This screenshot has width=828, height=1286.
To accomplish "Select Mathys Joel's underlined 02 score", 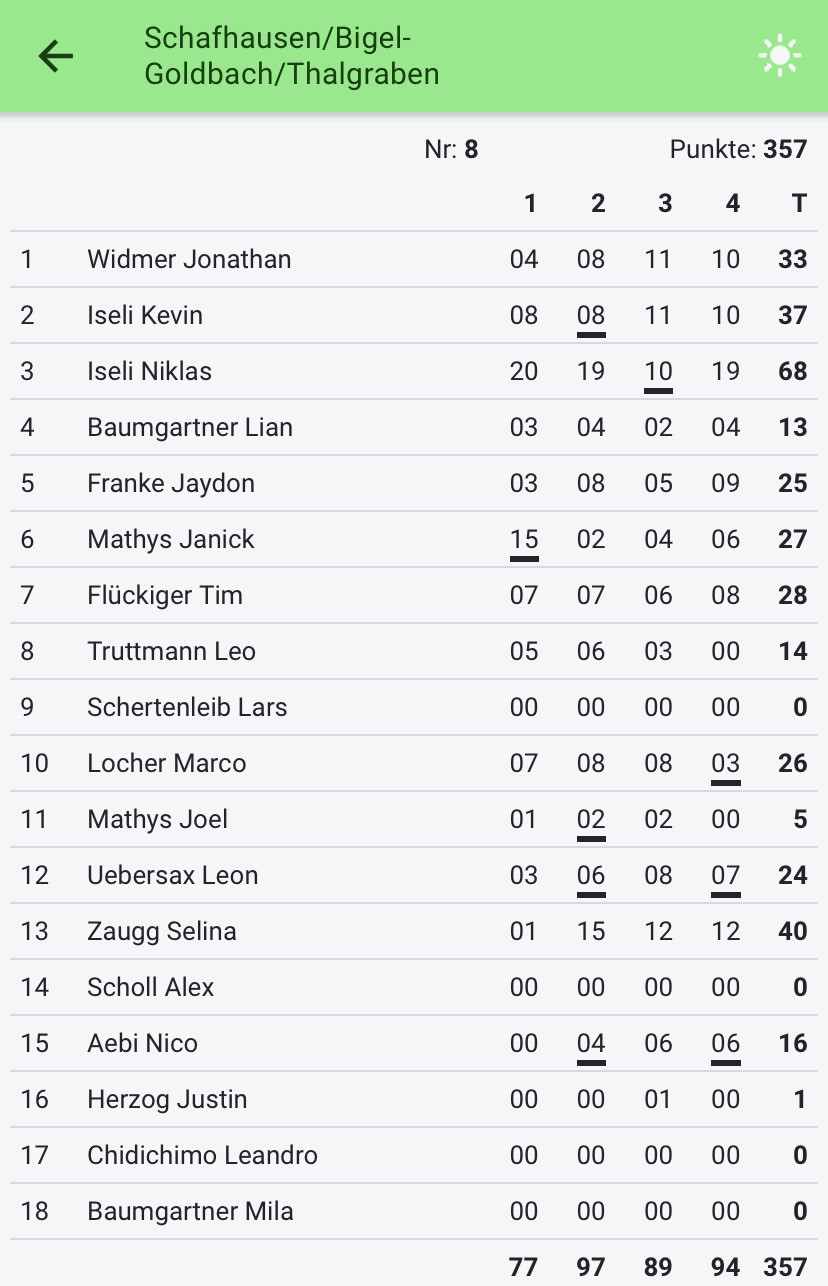I will [591, 820].
